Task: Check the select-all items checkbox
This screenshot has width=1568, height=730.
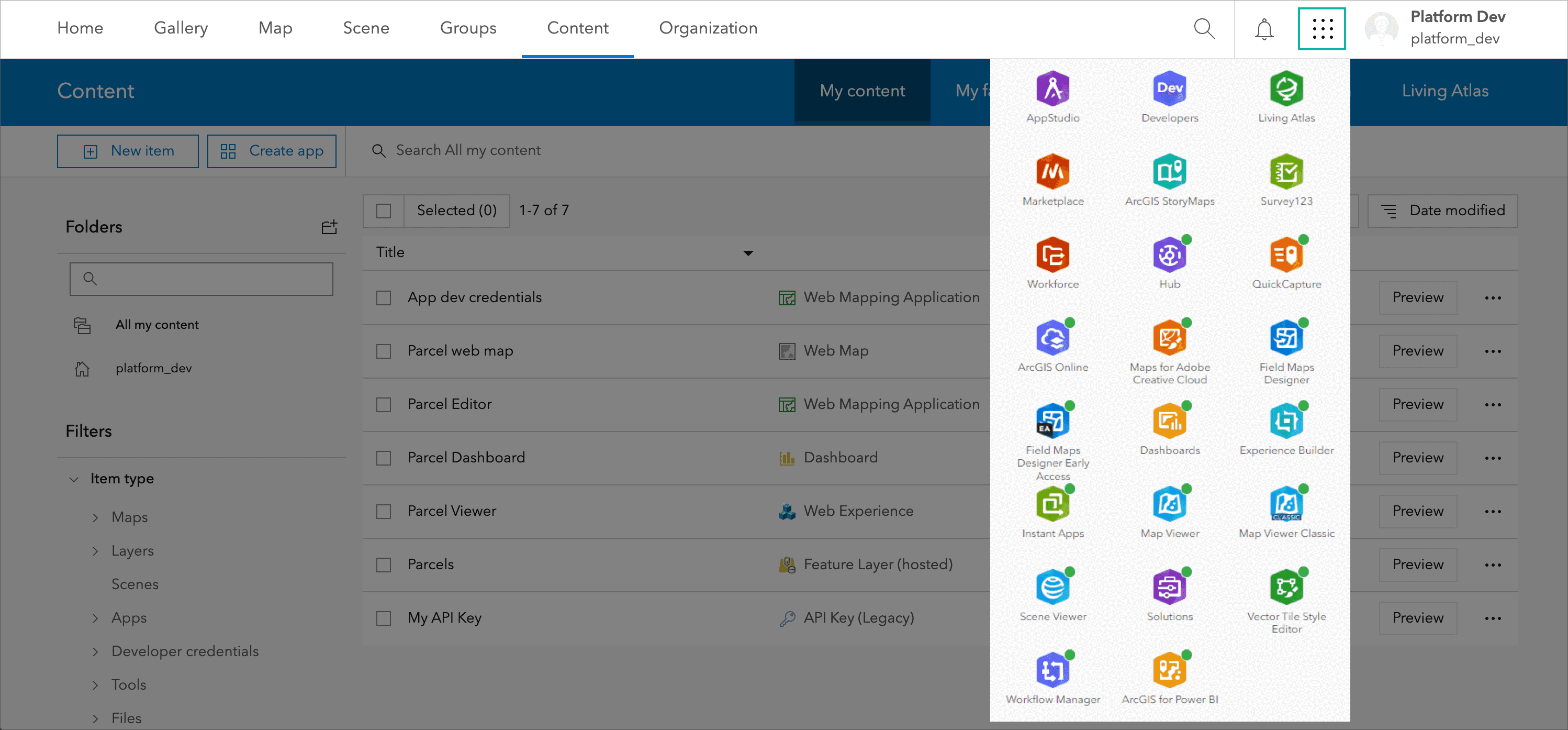Action: click(383, 210)
